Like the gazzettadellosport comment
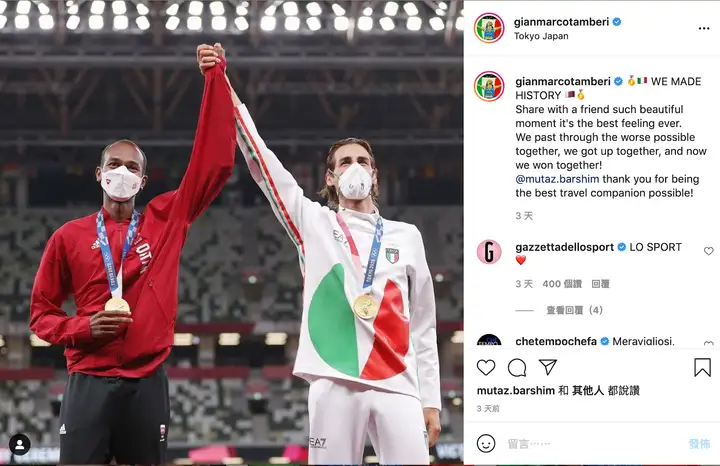The image size is (720, 466). tap(709, 251)
